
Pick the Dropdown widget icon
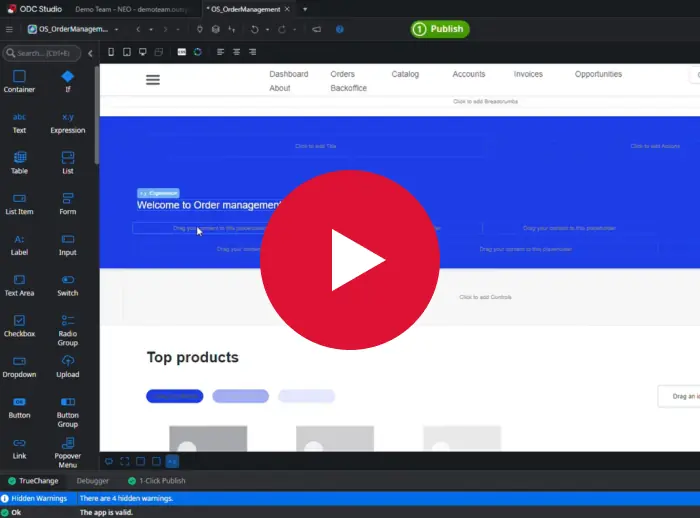coord(19,366)
